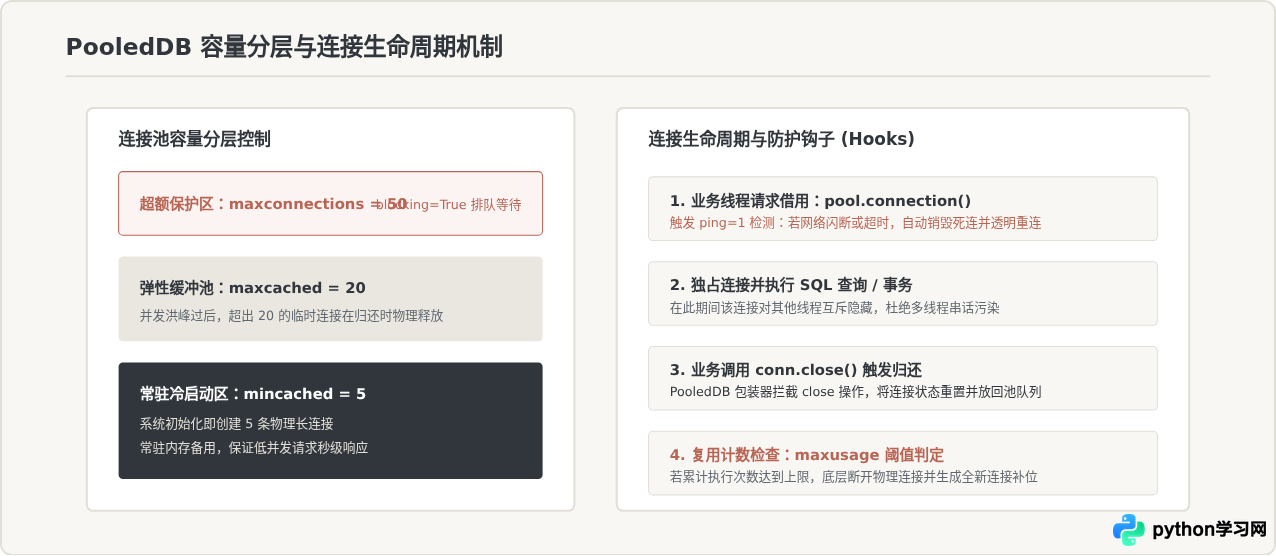Screen dimensions: 1276x556
Task: Click the red line starting "触发 ping=1 检测"
Action: click(x=856, y=223)
